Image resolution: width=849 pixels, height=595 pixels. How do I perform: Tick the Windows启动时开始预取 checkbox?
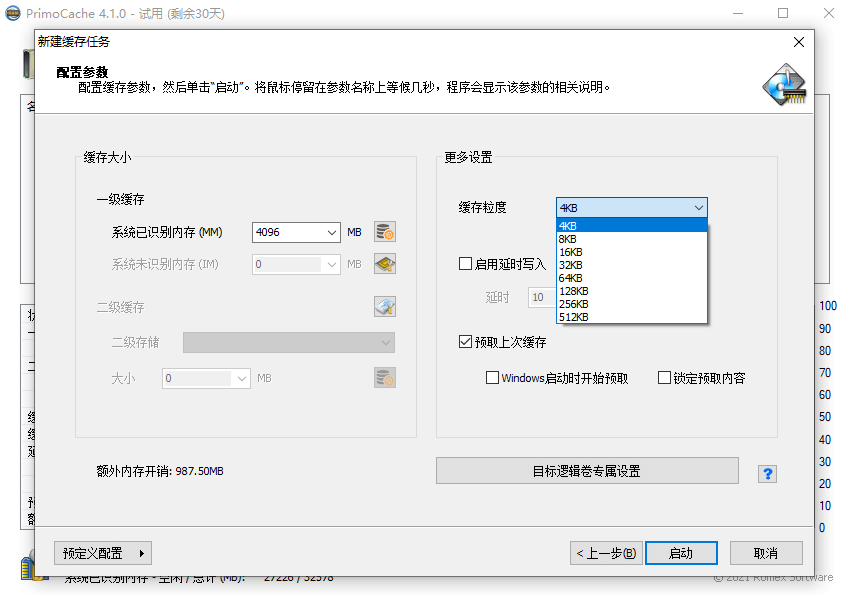coord(492,378)
